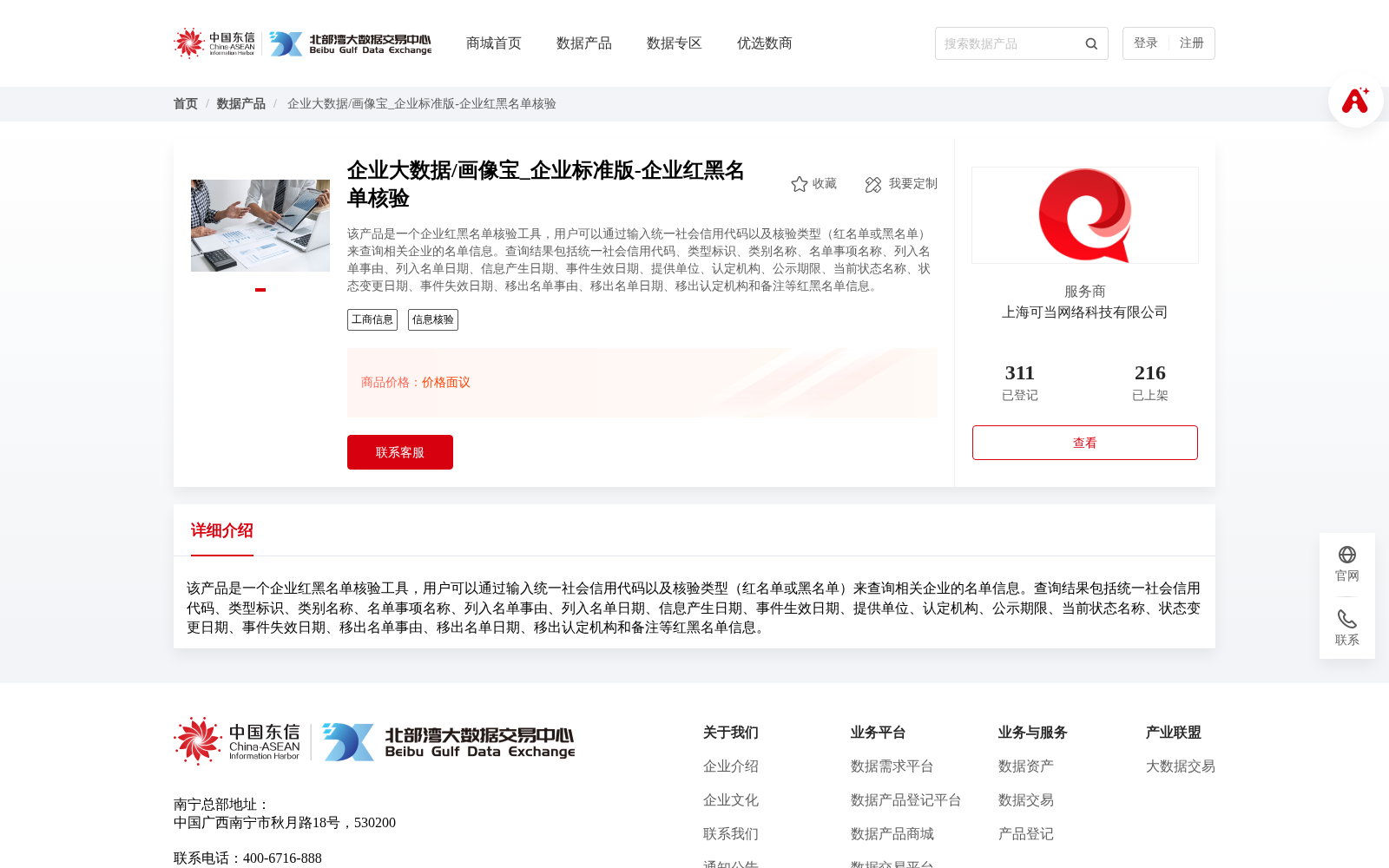This screenshot has width=1389, height=868.
Task: Click the 注册 register link
Action: pyautogui.click(x=1192, y=43)
